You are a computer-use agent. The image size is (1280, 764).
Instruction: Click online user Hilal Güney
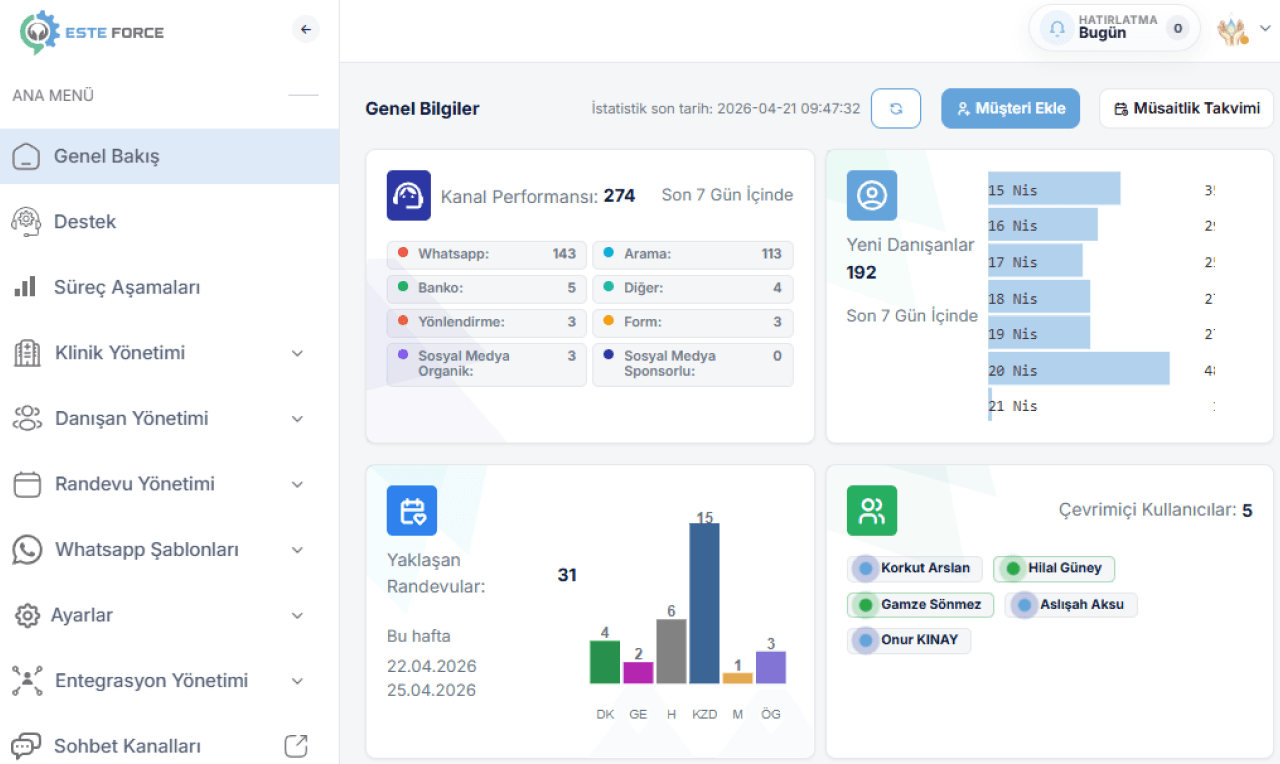coord(1053,569)
